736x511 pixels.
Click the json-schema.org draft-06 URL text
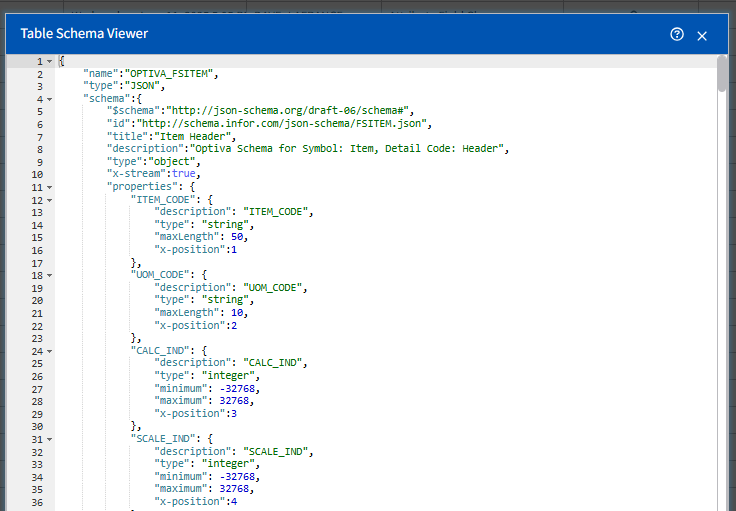tap(288, 111)
